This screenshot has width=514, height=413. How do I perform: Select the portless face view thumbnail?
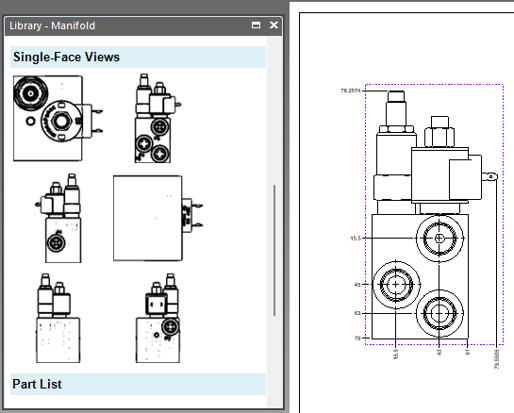(58, 318)
